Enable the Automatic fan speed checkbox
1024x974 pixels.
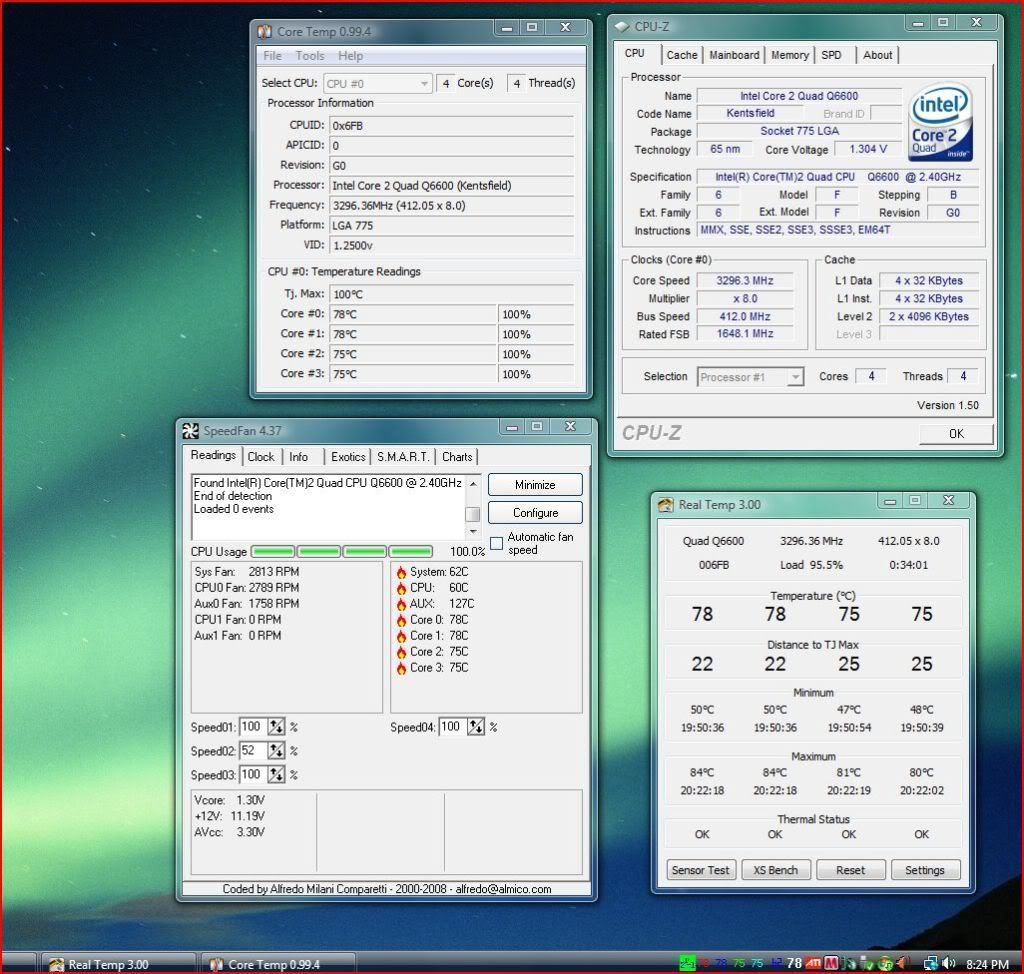click(x=496, y=544)
